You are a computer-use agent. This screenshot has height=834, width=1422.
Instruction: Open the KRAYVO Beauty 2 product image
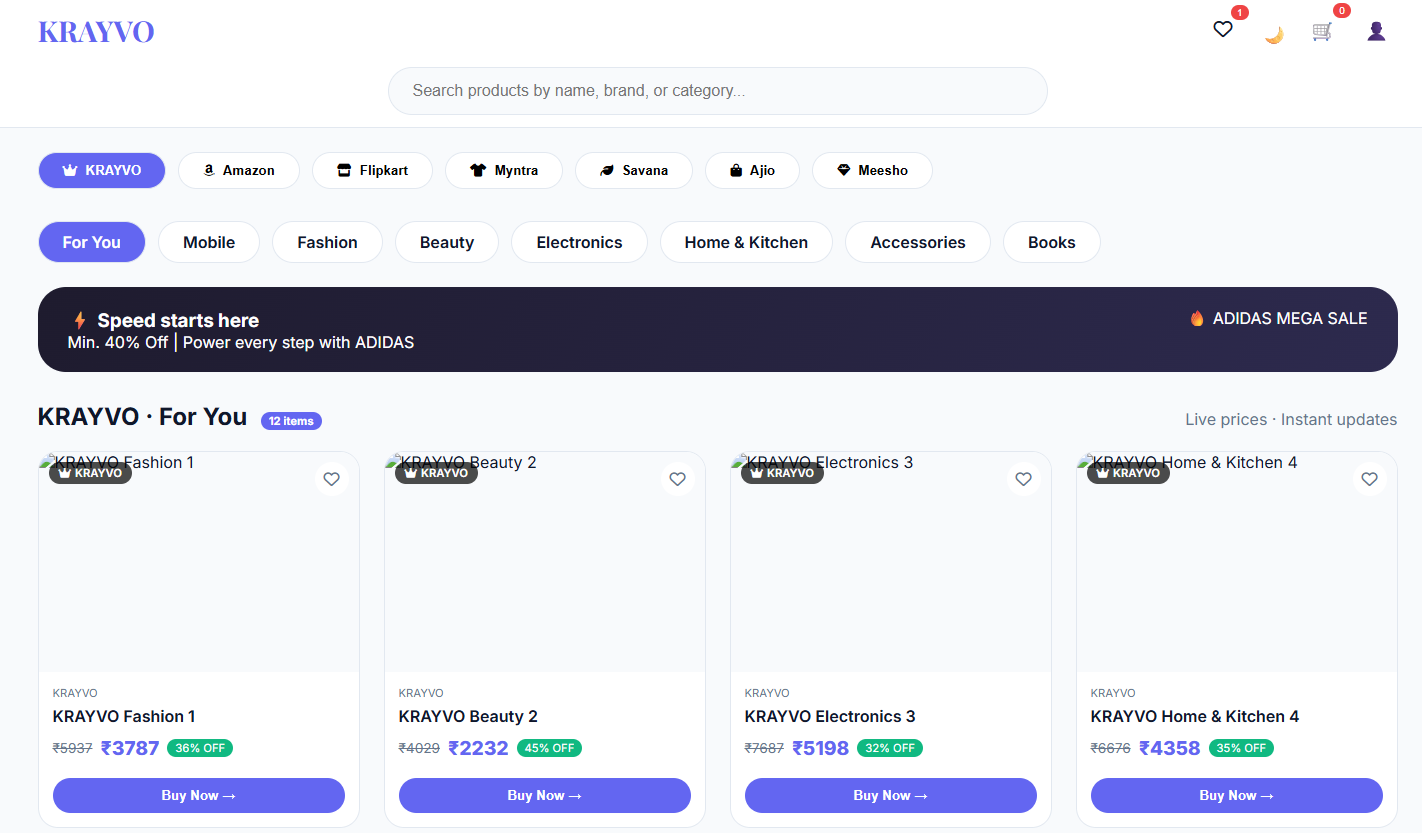[x=545, y=562]
